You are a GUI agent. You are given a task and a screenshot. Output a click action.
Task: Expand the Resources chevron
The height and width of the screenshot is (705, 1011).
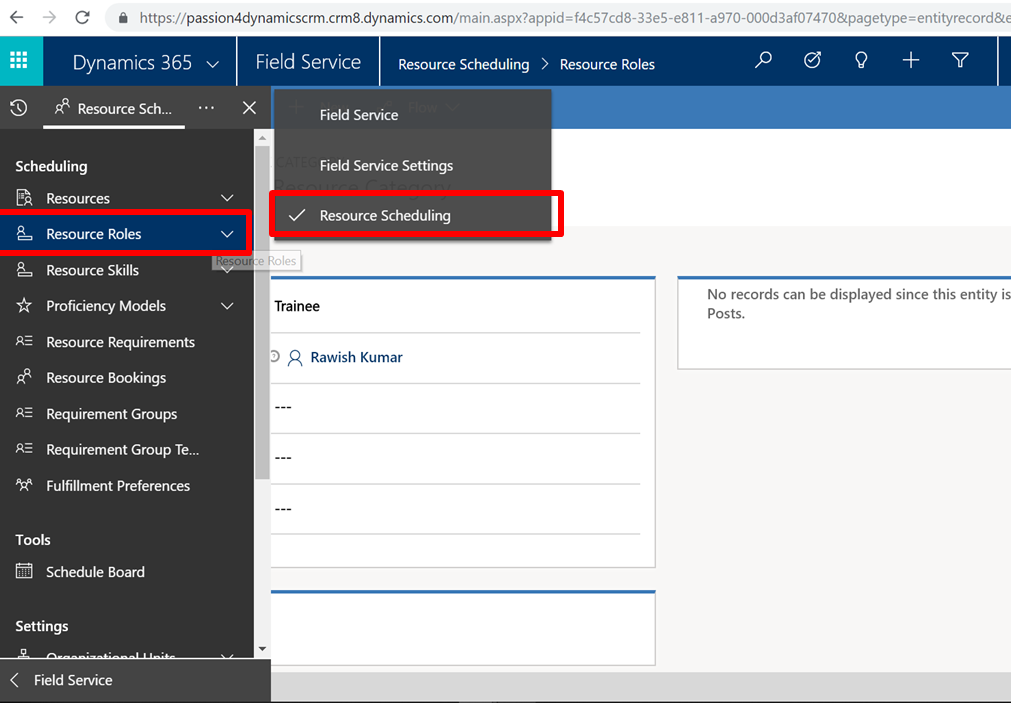coord(227,198)
